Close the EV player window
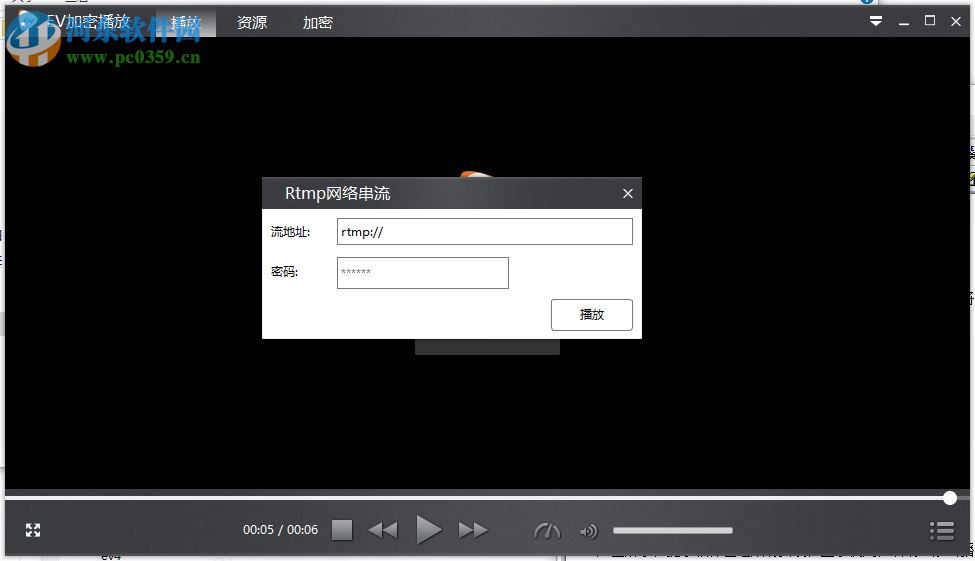This screenshot has width=975, height=561. coord(956,22)
